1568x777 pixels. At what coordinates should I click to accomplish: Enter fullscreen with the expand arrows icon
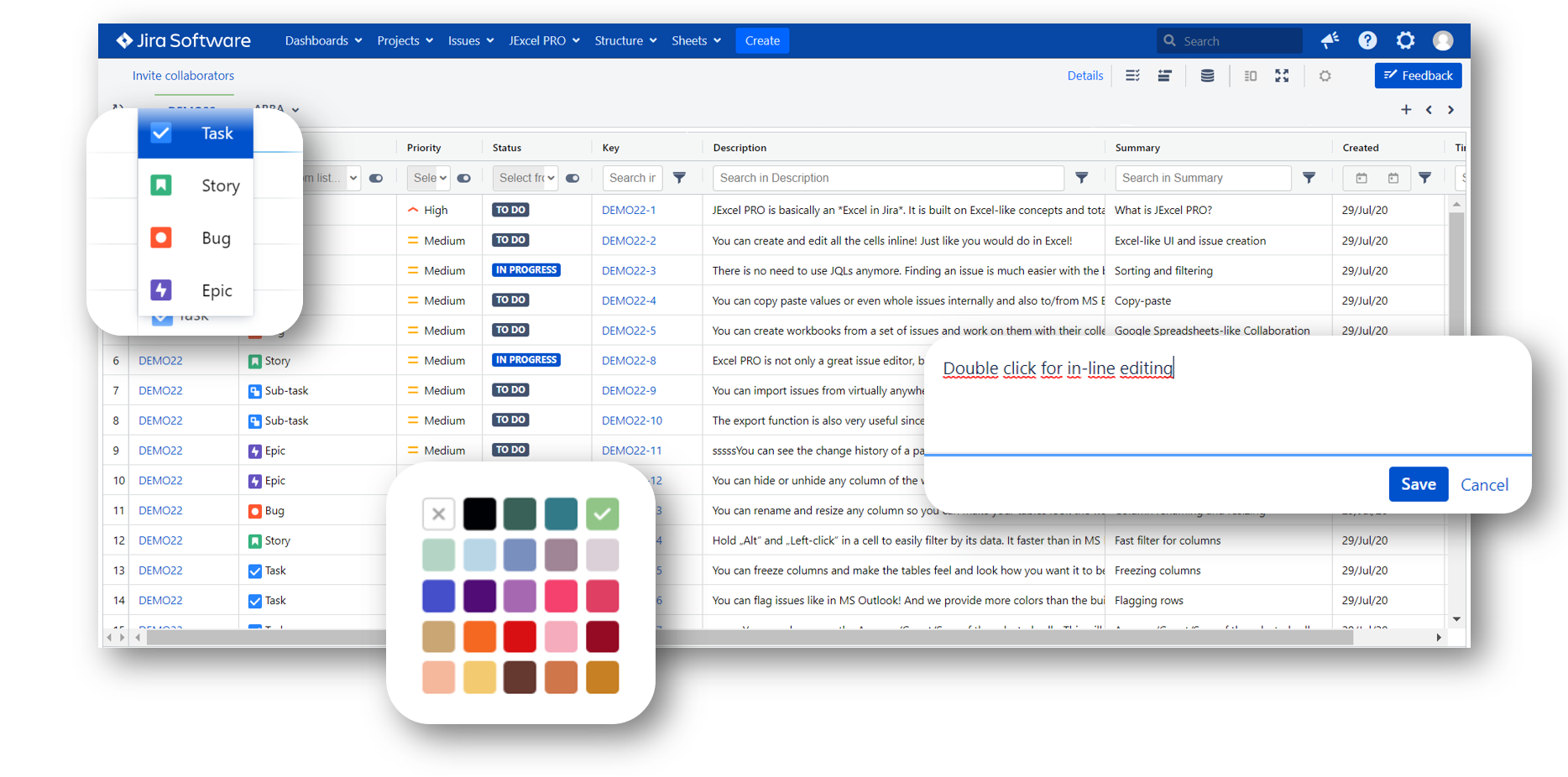1282,76
